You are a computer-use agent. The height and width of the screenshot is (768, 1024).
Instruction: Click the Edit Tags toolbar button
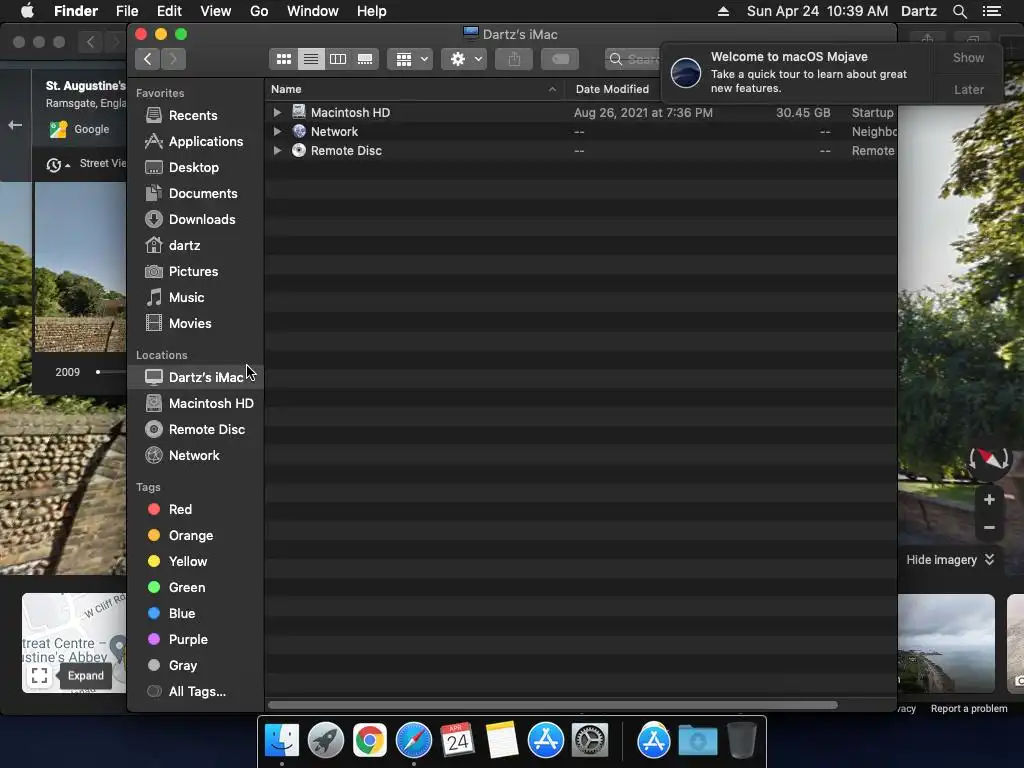[560, 59]
